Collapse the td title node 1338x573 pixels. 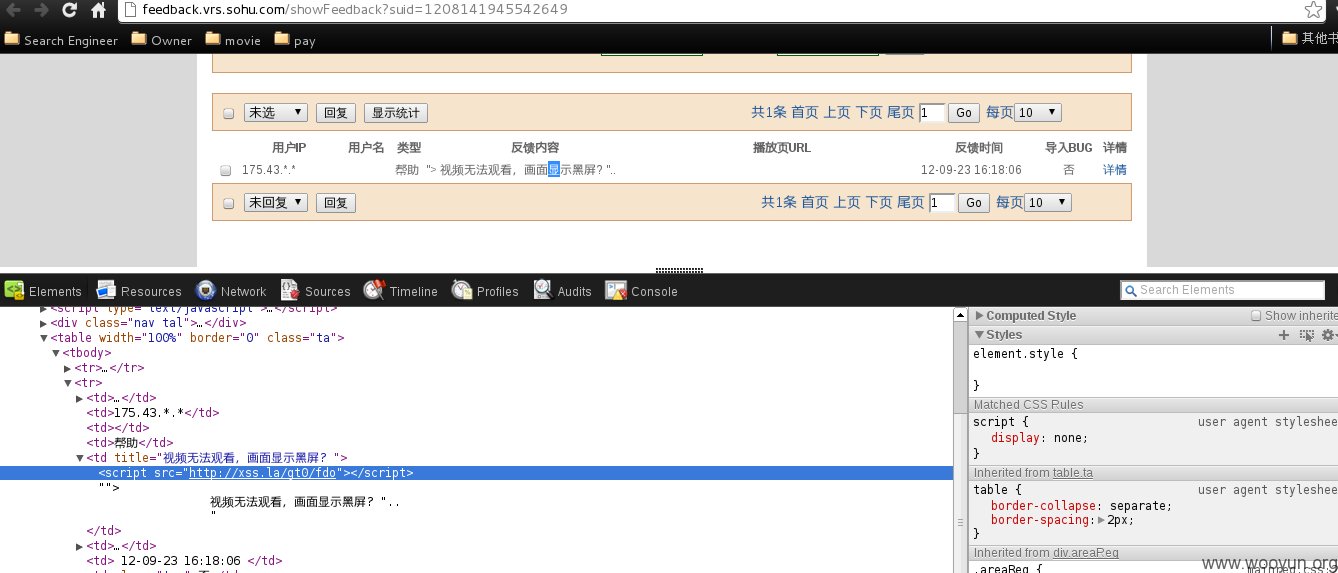click(80, 458)
